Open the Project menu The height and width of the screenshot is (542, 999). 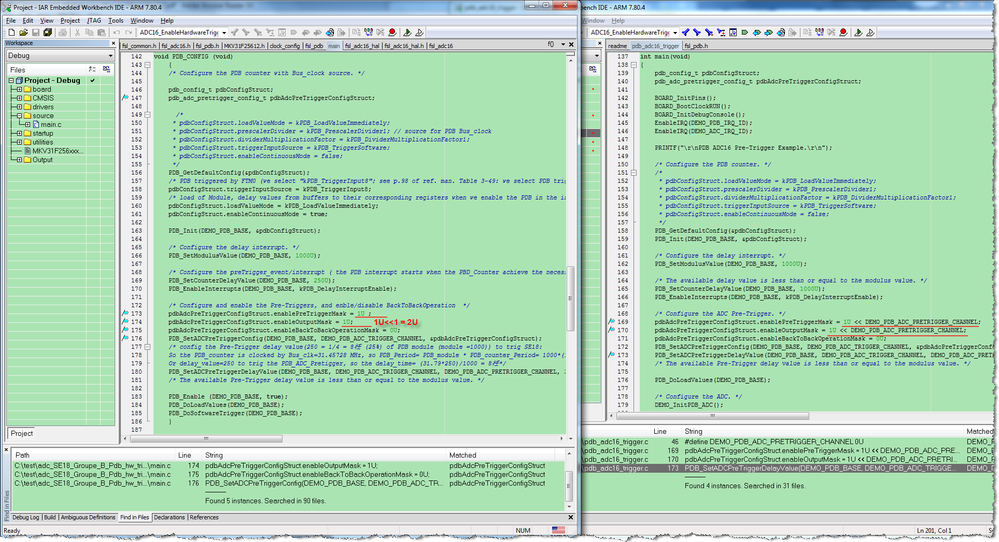coord(69,20)
